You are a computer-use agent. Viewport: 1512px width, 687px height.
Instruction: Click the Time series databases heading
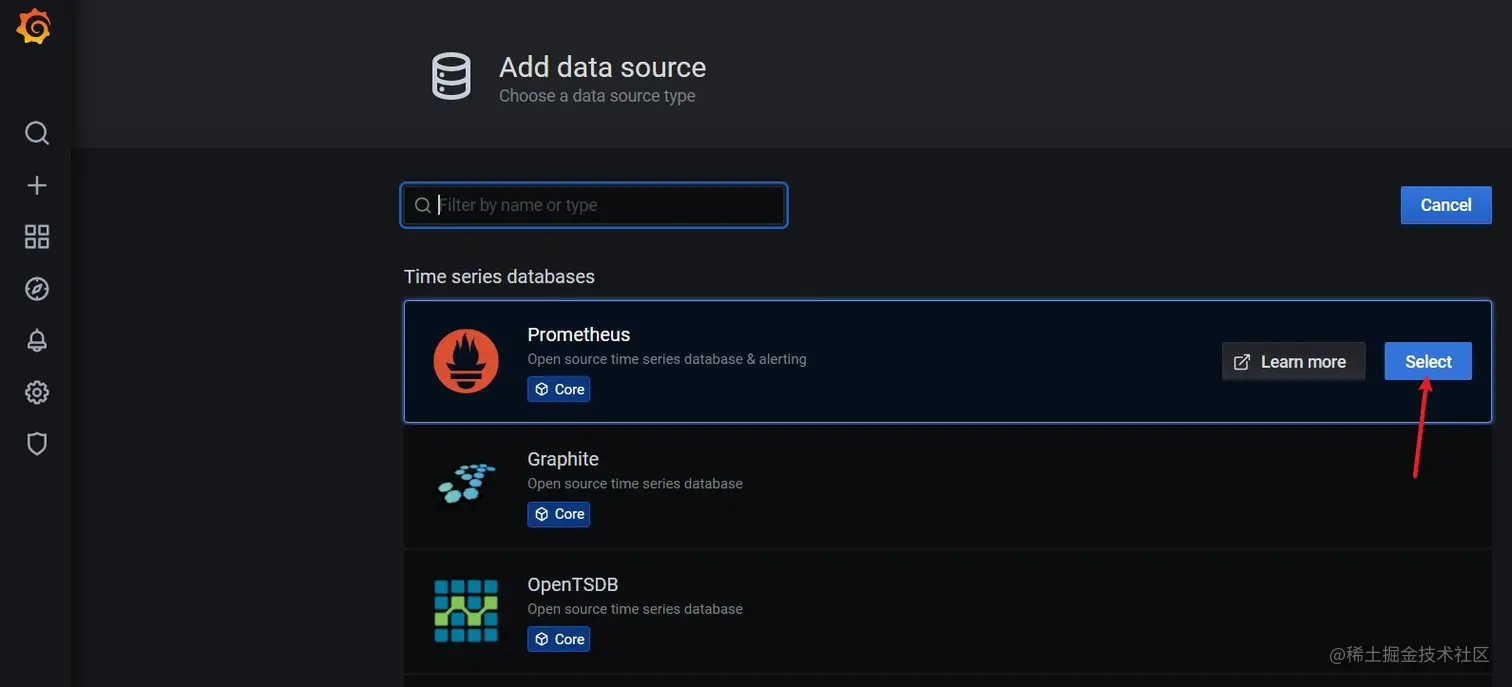499,276
